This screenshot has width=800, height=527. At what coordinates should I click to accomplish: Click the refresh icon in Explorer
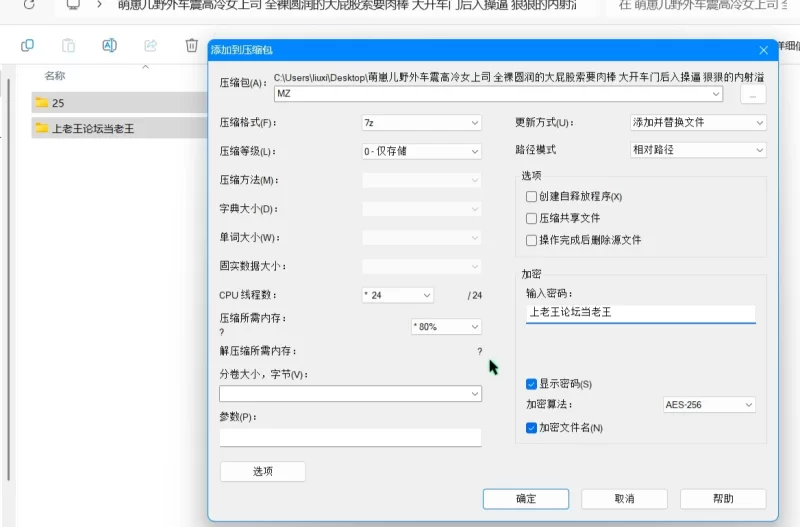pos(29,5)
